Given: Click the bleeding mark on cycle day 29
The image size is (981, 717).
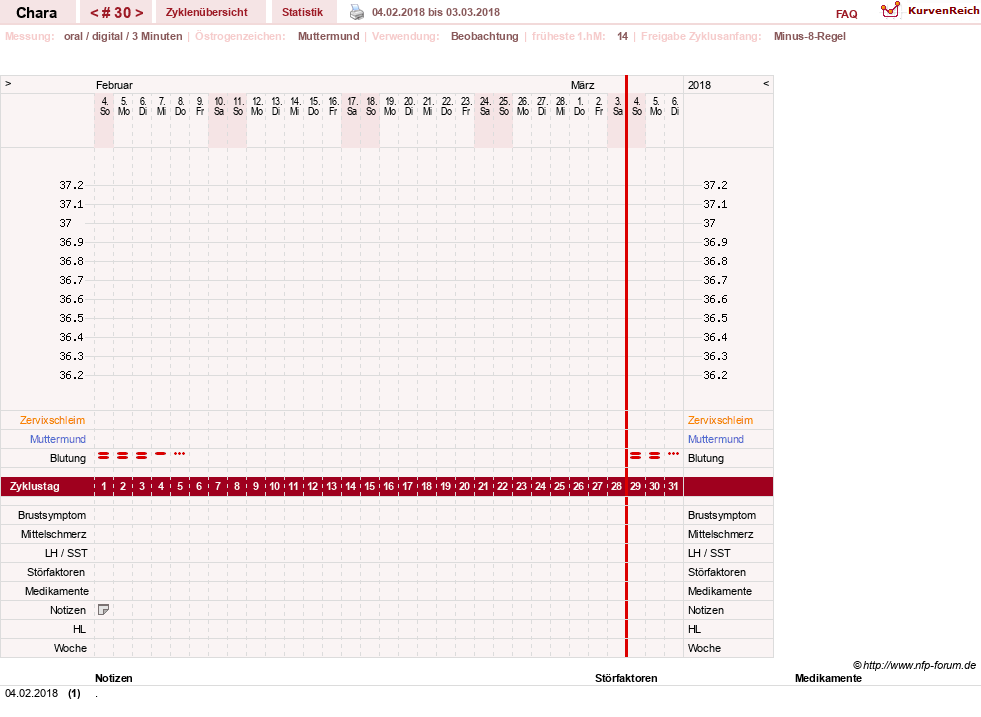Looking at the screenshot, I should pos(636,455).
